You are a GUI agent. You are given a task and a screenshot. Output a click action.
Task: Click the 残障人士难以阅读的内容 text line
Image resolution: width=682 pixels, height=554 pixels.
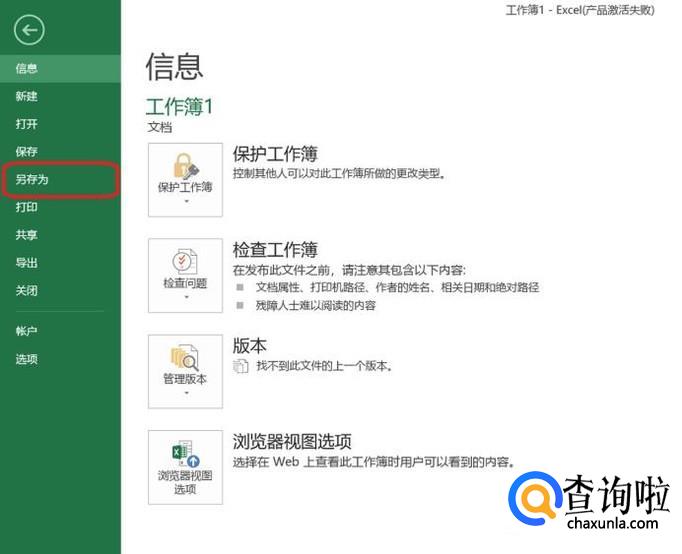[316, 306]
